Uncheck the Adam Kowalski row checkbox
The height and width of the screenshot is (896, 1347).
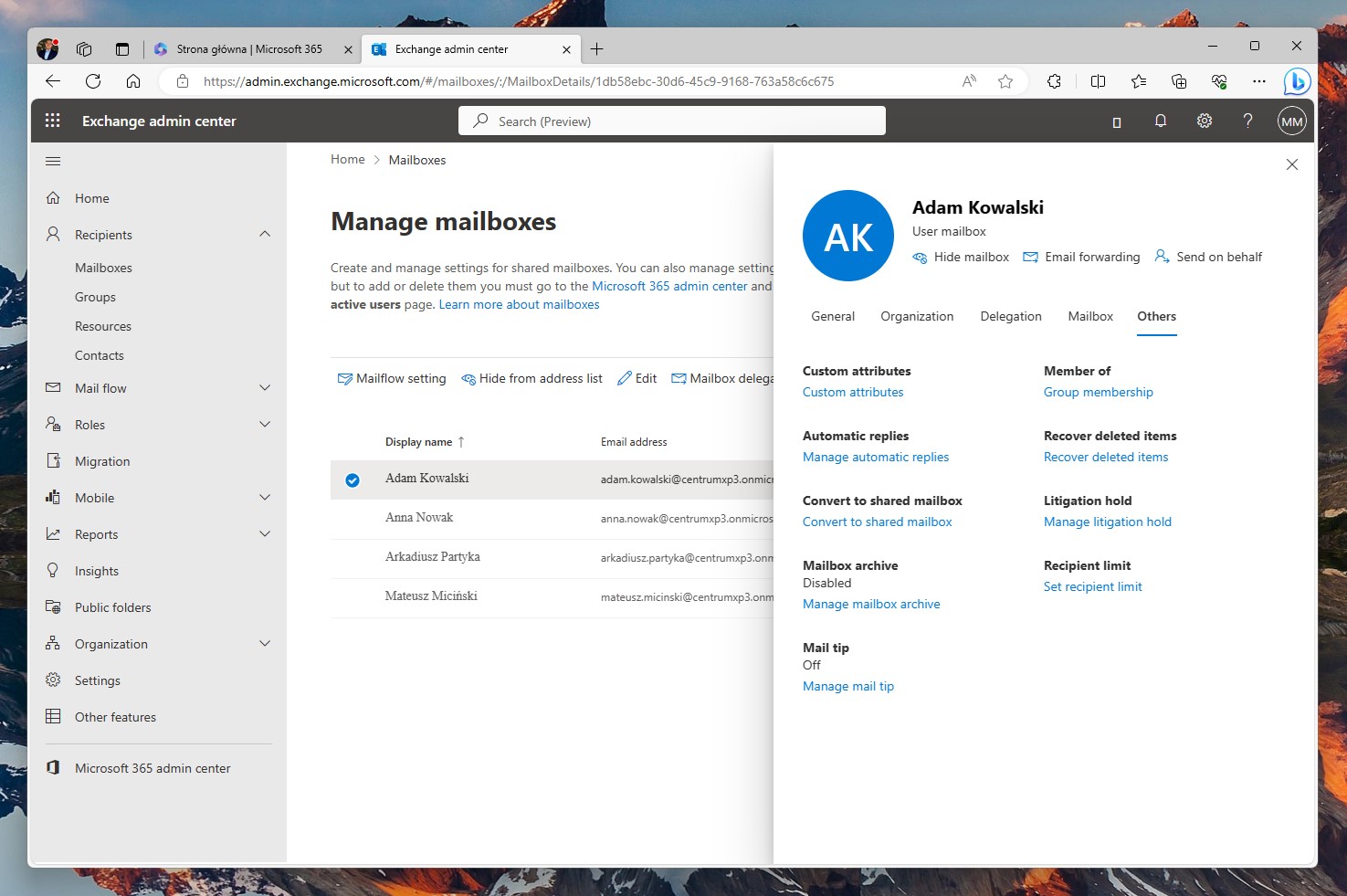[x=353, y=480]
